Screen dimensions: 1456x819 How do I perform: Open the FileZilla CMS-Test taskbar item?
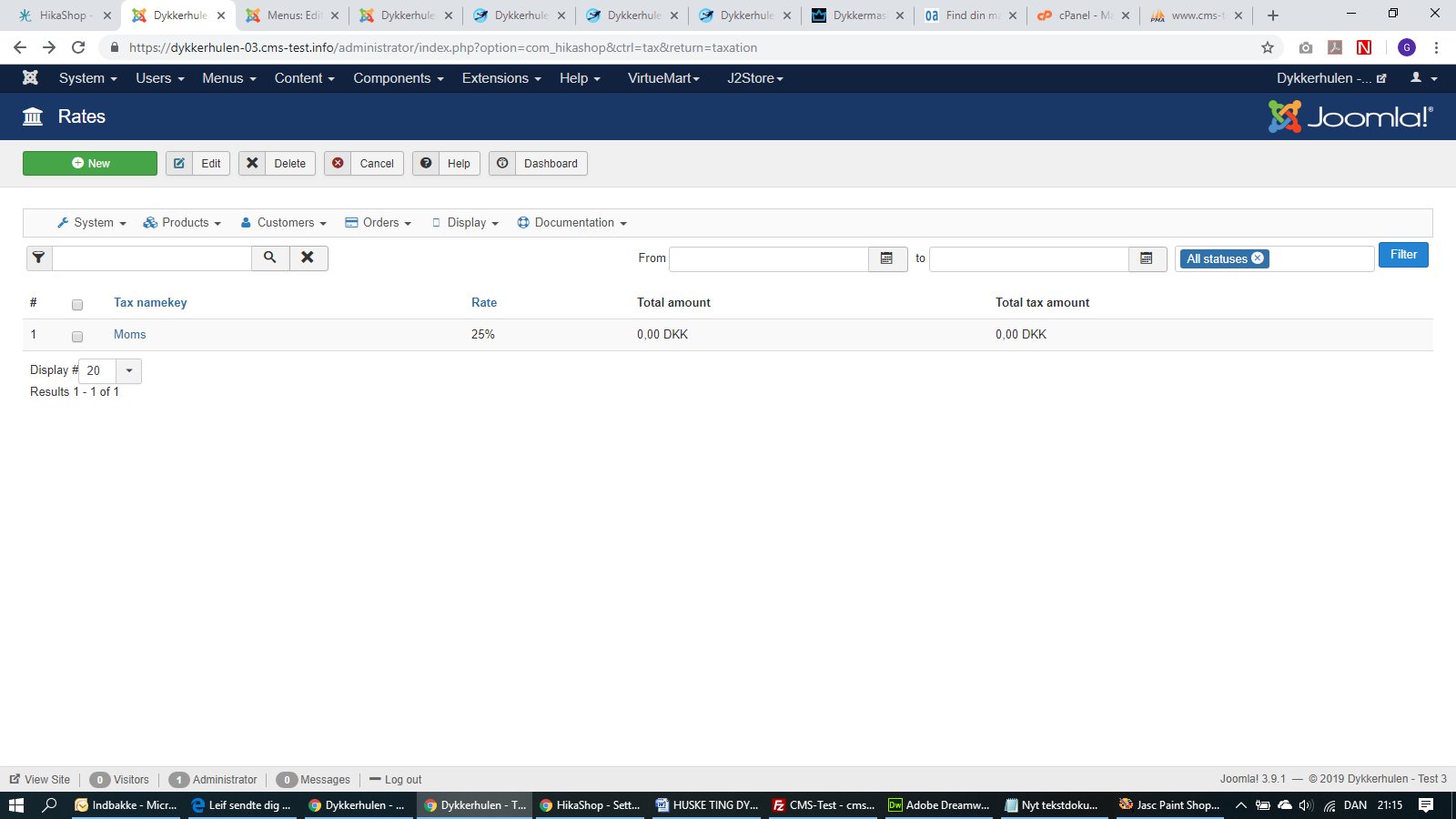coord(824,805)
